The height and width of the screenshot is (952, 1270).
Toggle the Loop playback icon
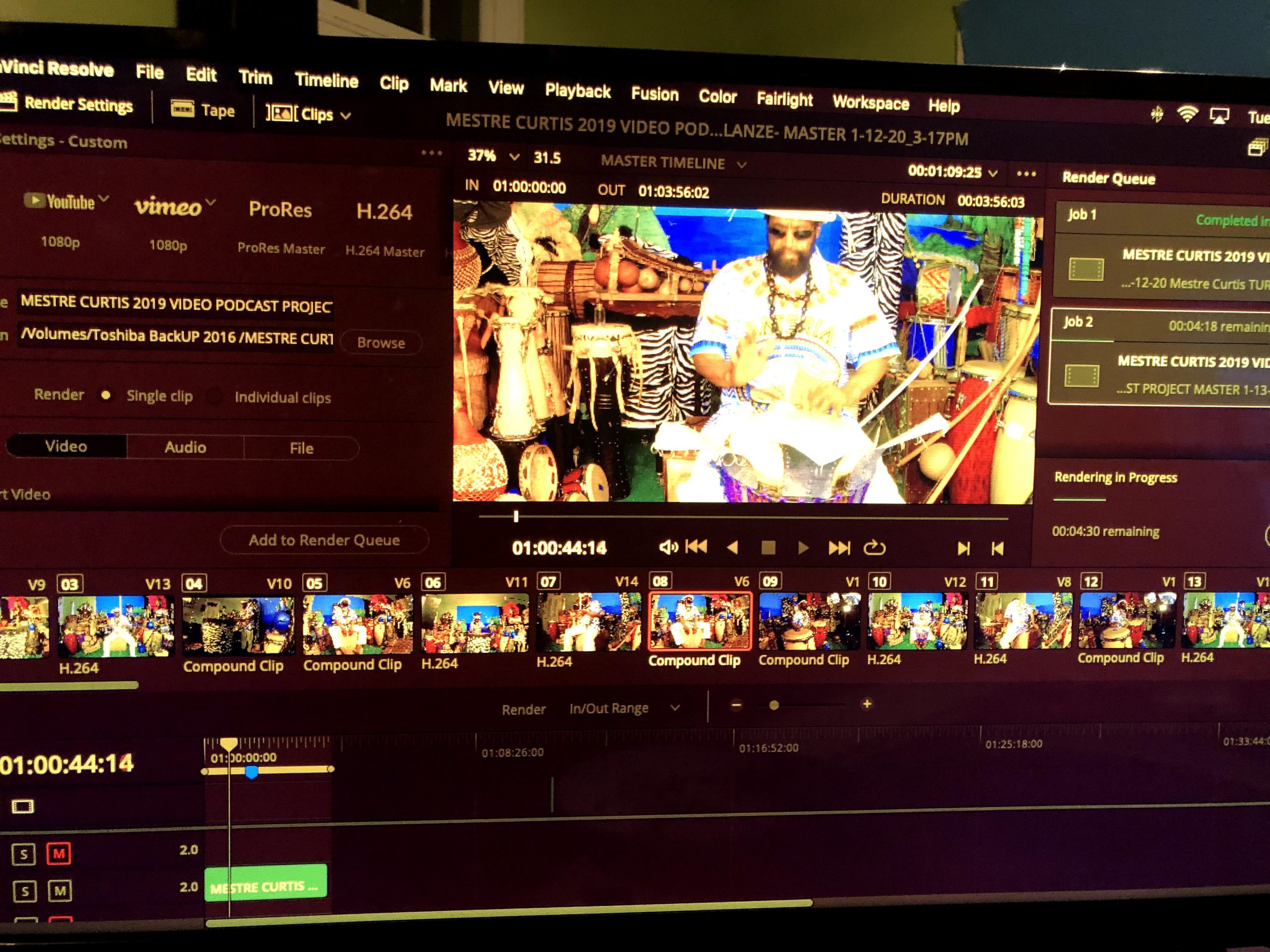pyautogui.click(x=875, y=548)
